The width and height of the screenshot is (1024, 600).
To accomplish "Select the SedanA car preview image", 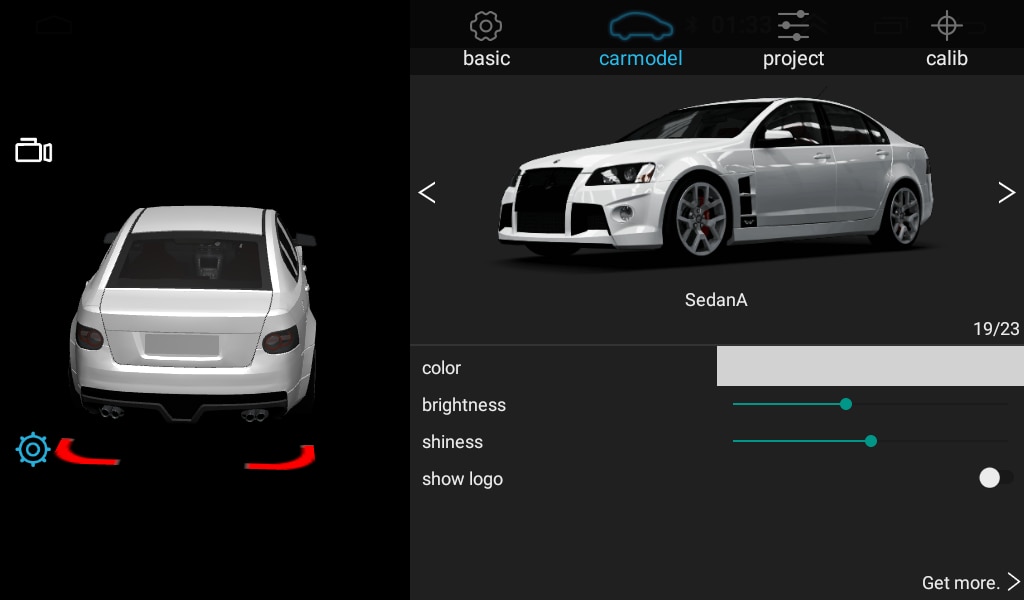I will [x=716, y=180].
